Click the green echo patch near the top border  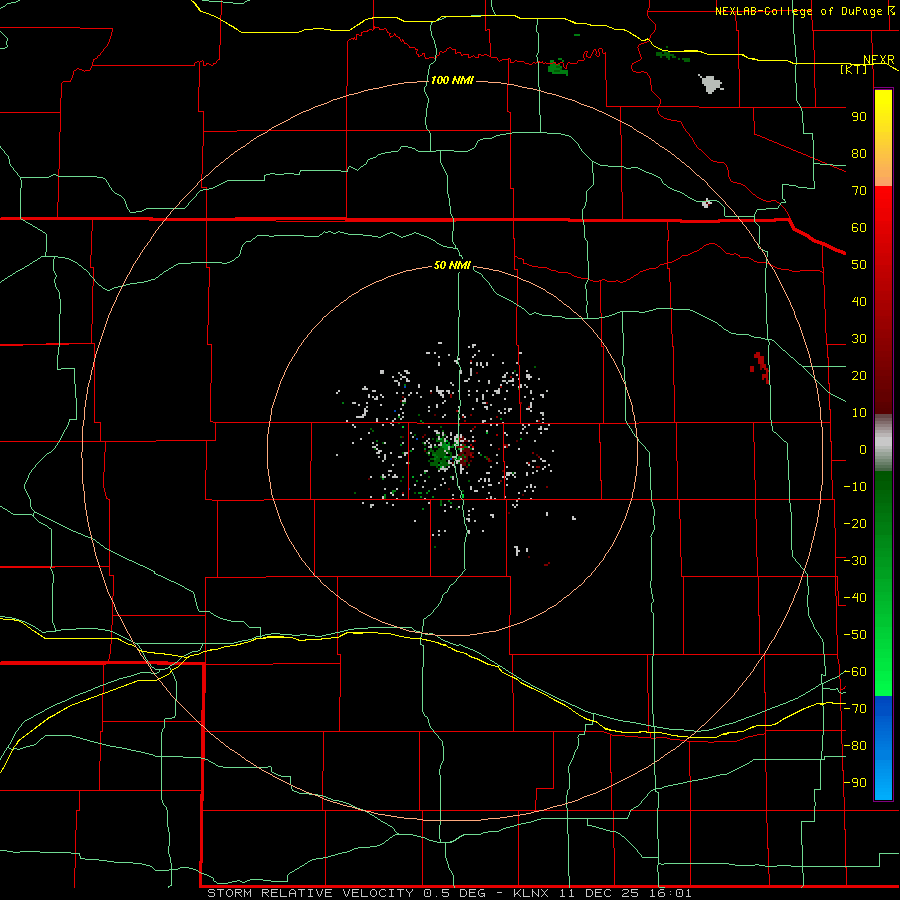click(557, 67)
